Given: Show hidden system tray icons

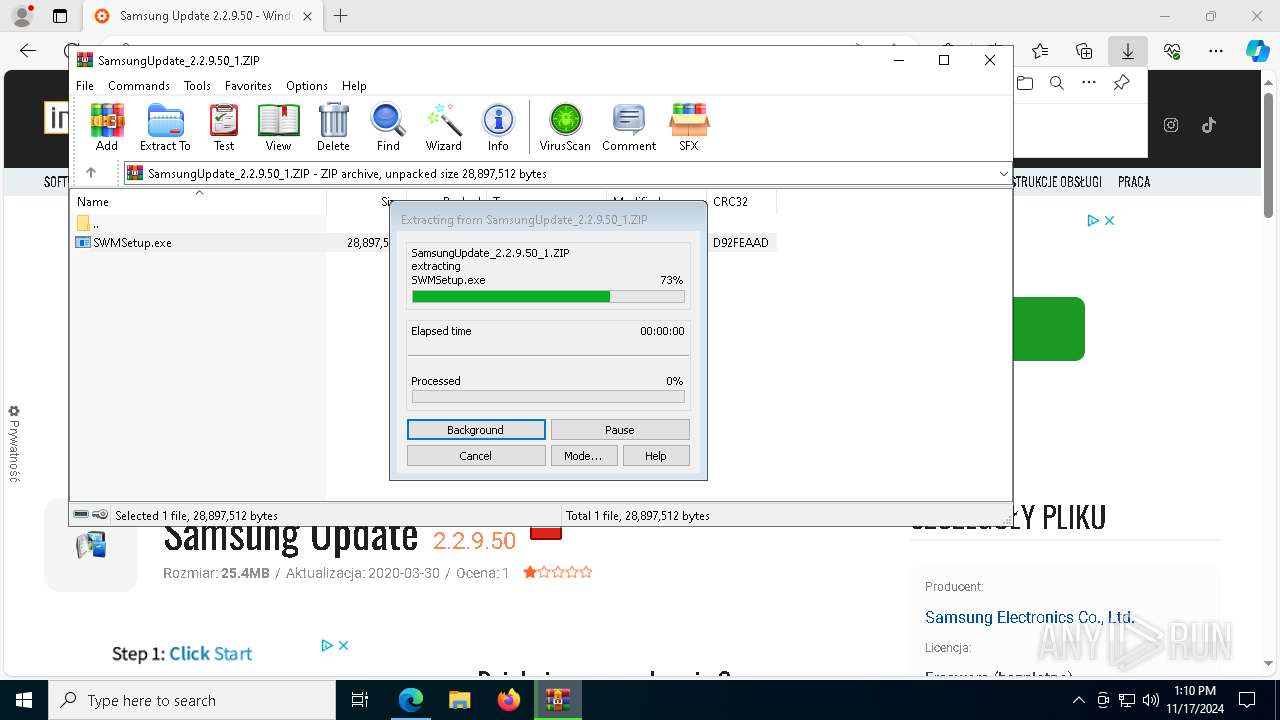Looking at the screenshot, I should [x=1079, y=700].
